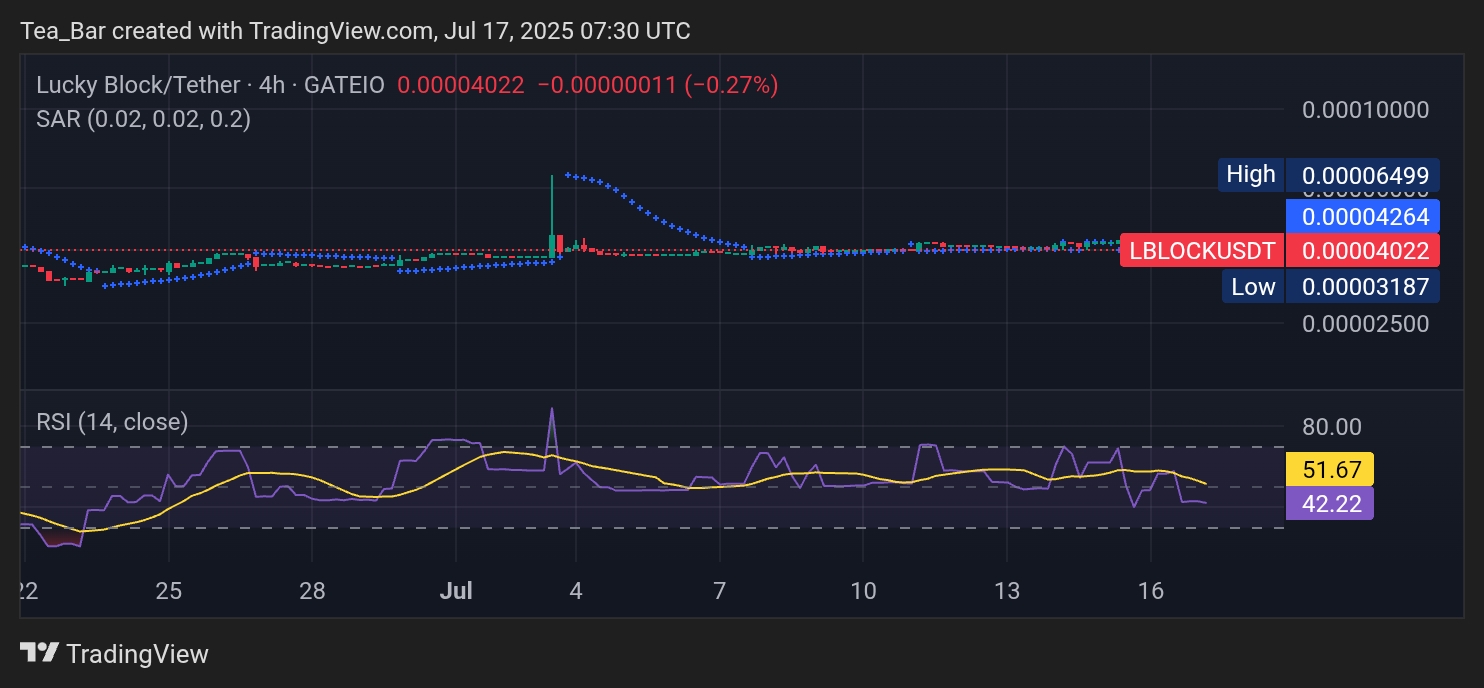Click the 4 date label on time axis
1484x688 pixels.
point(576,591)
